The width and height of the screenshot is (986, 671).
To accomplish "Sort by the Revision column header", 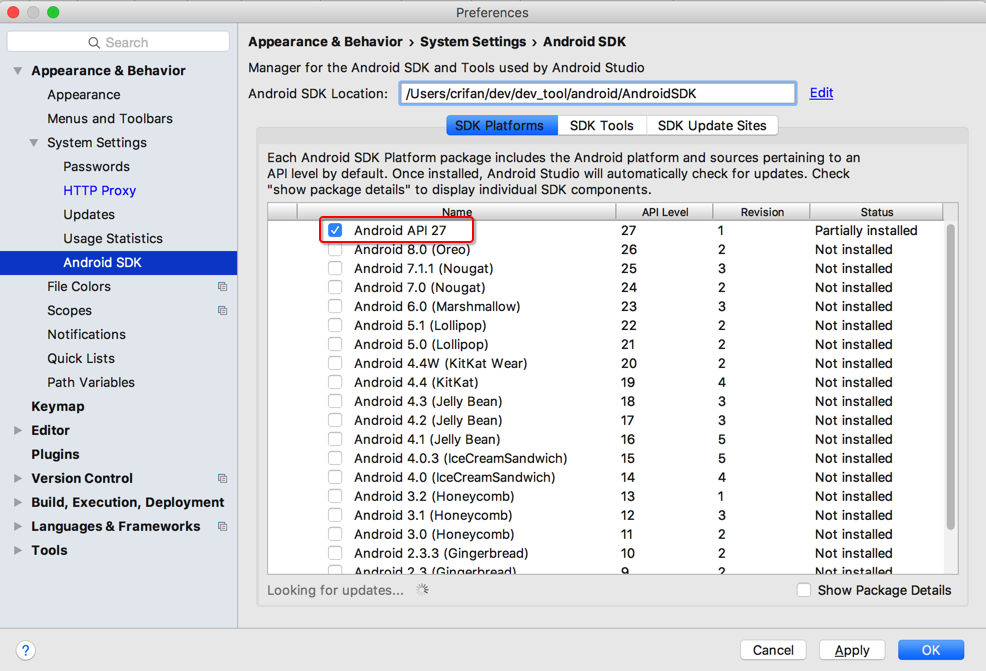I will [x=762, y=212].
